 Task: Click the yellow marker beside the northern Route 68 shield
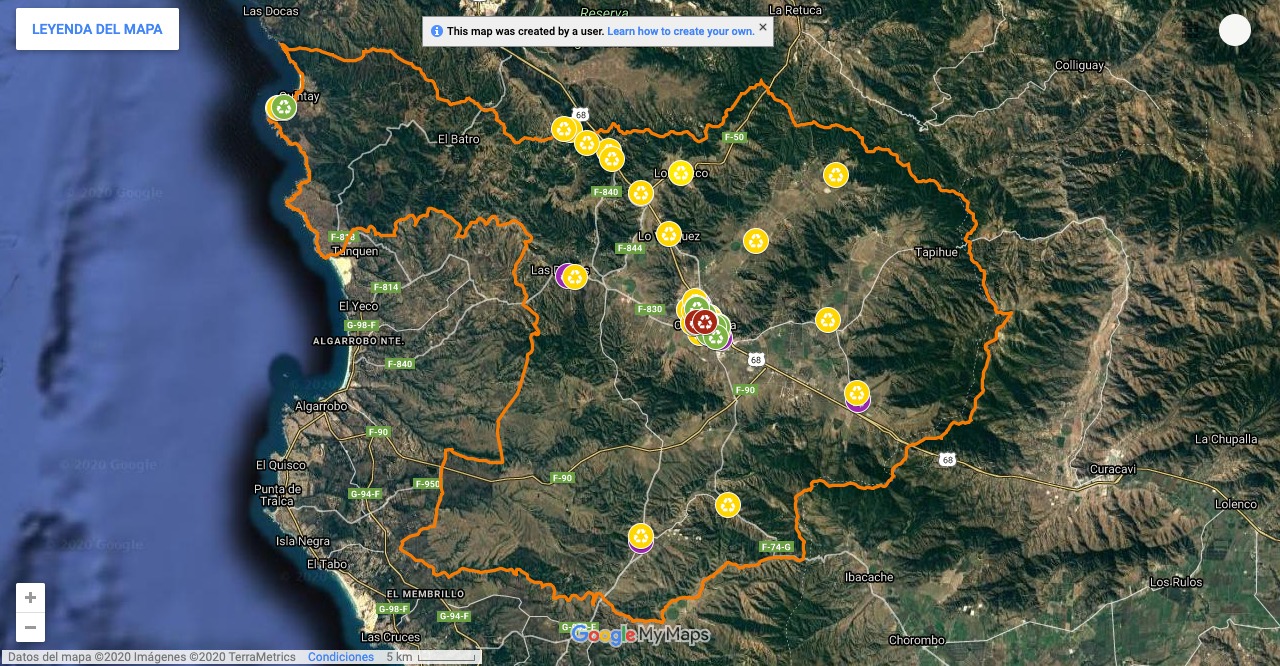point(565,129)
